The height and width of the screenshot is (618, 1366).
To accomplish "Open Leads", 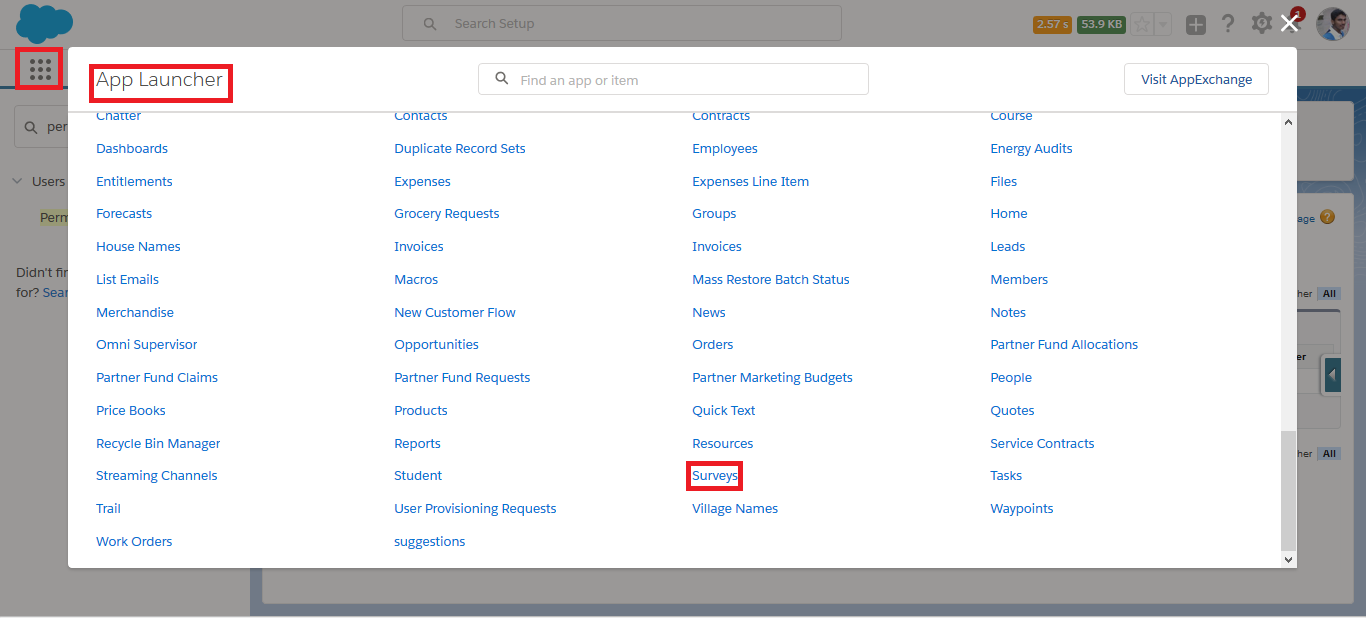I will 1008,246.
